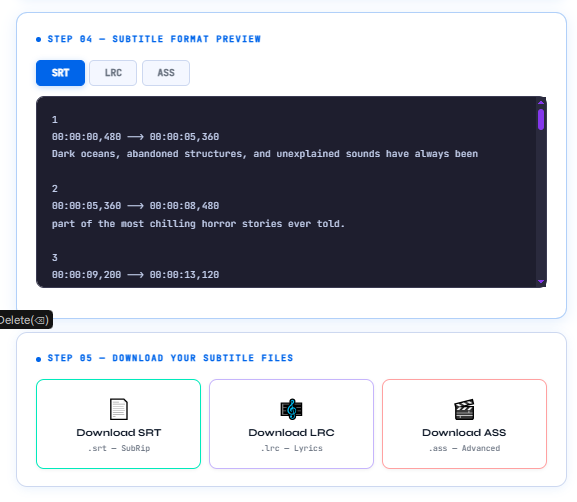Click timestamp '00:00:05,360 --> 00:00:08,480'
The image size is (577, 502).
point(135,206)
